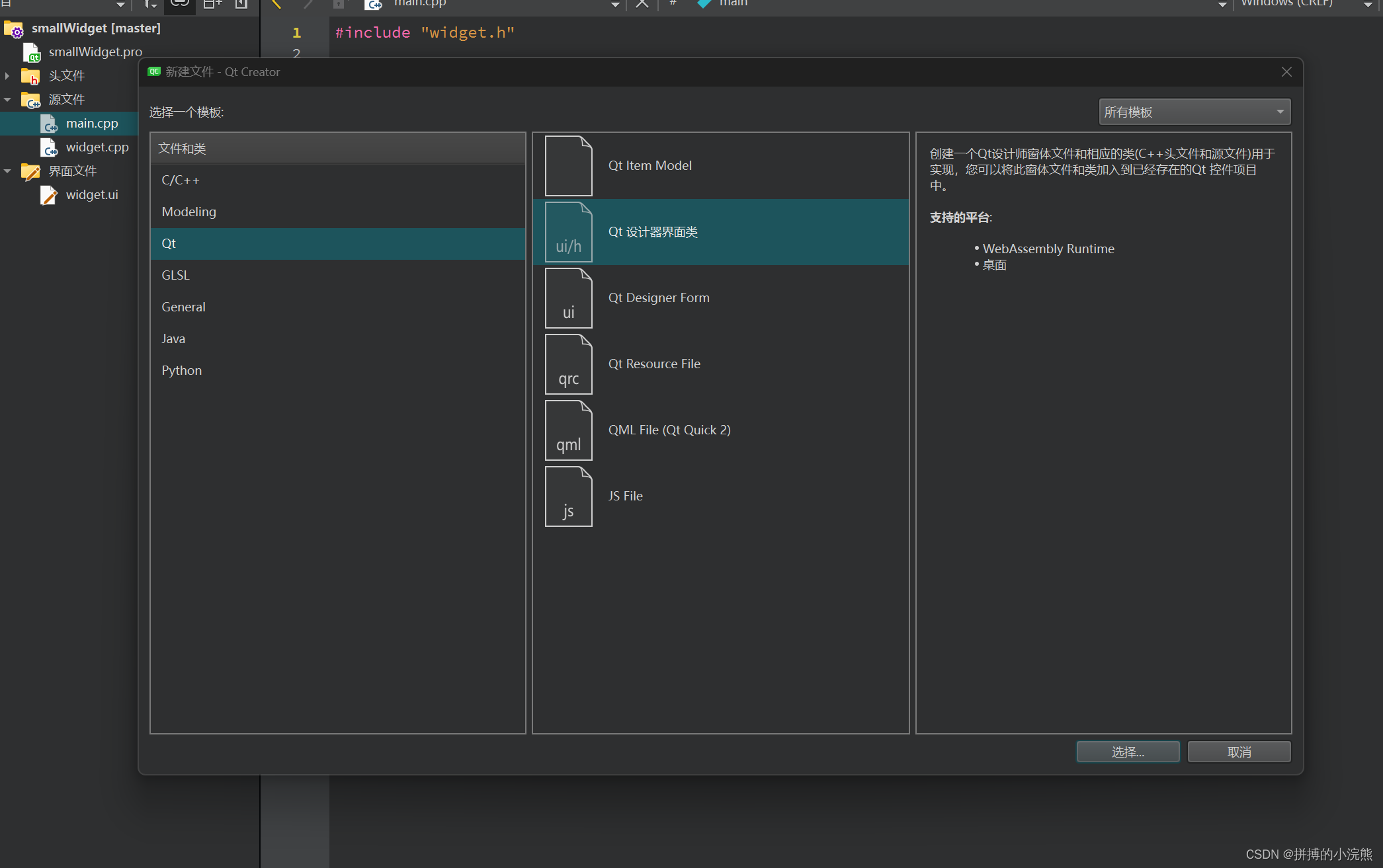Click the ui file icon beside widget.ui

point(49,195)
